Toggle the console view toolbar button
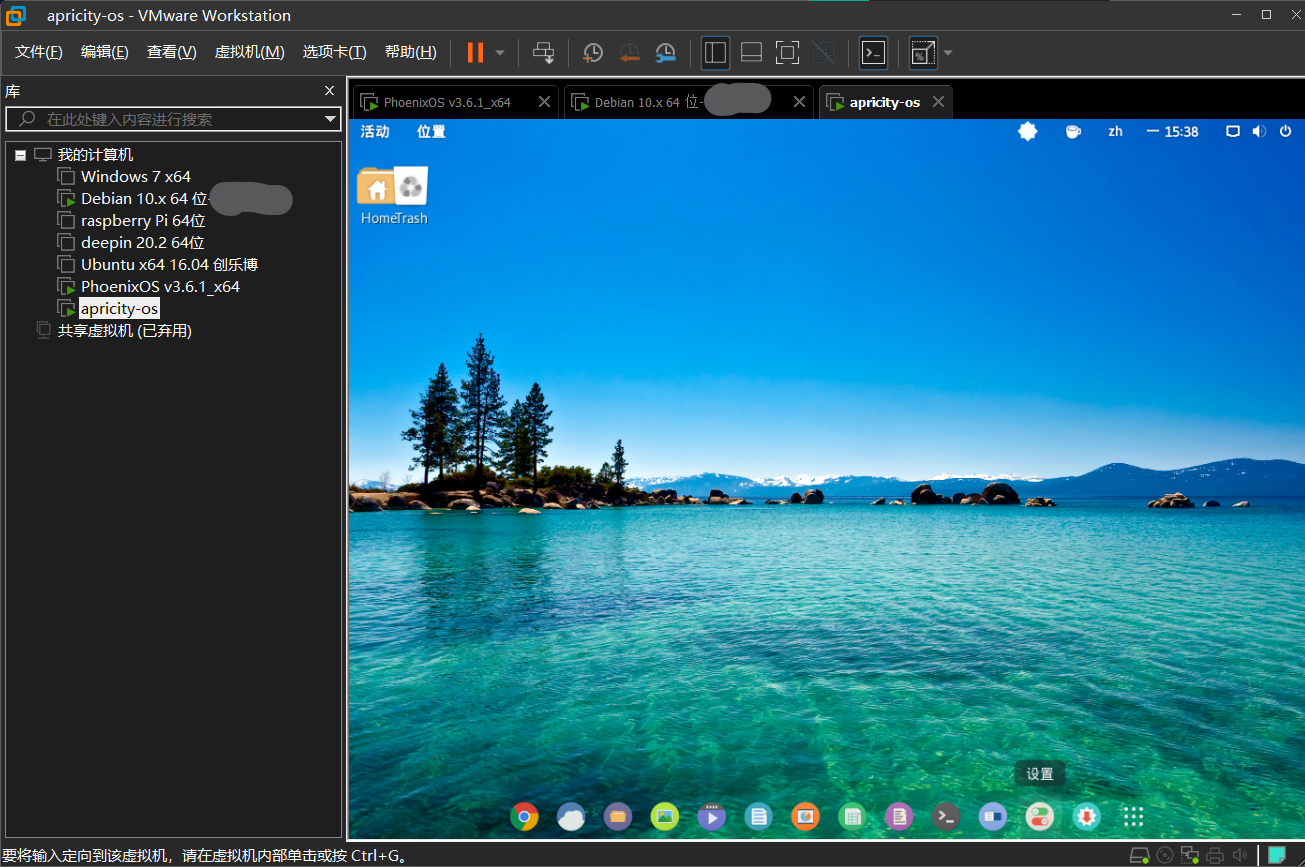This screenshot has width=1305, height=867. [873, 53]
